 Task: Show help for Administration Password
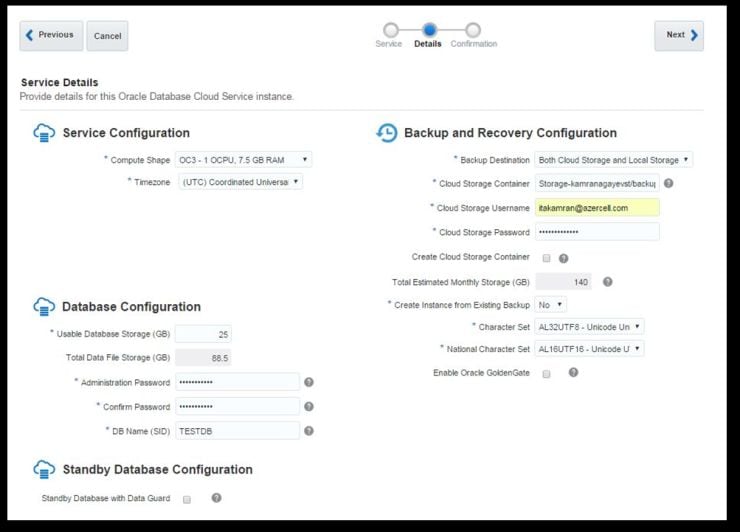[309, 382]
